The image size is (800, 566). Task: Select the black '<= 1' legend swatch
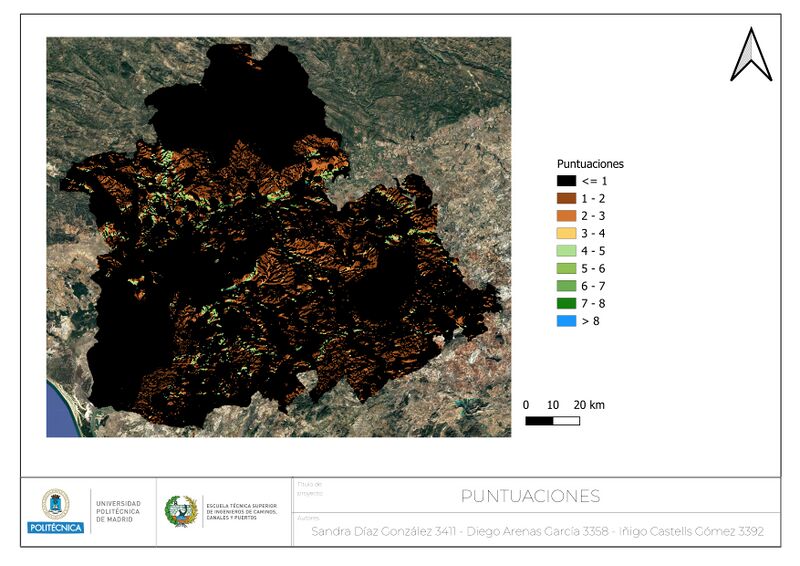(567, 181)
